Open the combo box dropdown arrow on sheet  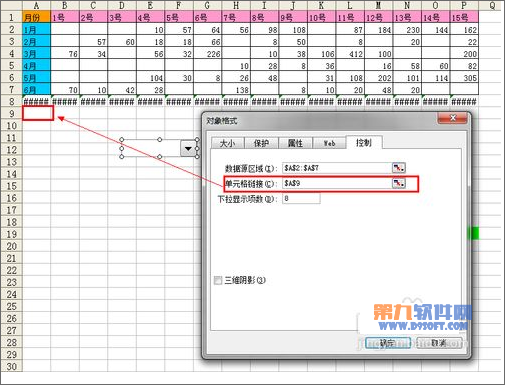pyautogui.click(x=188, y=149)
